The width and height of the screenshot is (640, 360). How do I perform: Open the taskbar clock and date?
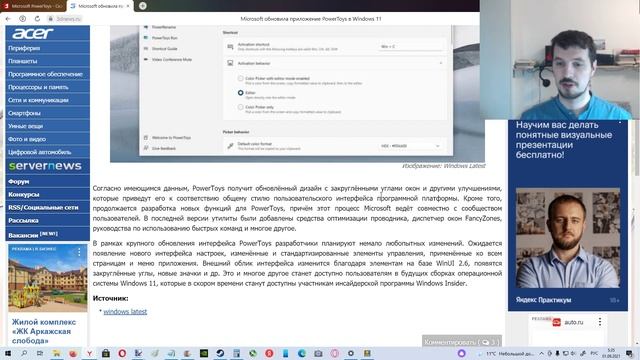tap(611, 353)
